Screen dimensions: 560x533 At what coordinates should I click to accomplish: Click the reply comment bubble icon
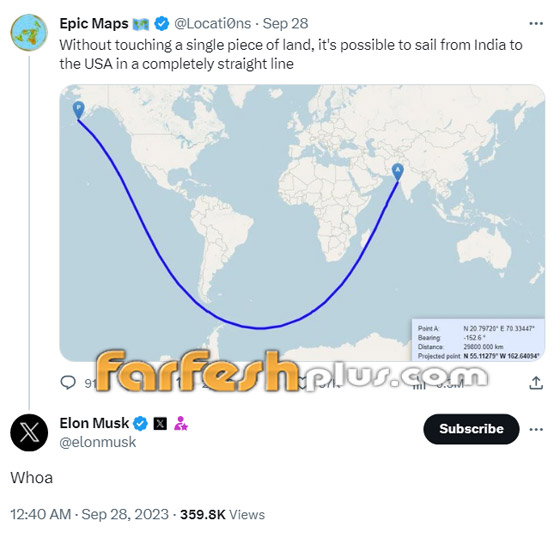pos(68,382)
